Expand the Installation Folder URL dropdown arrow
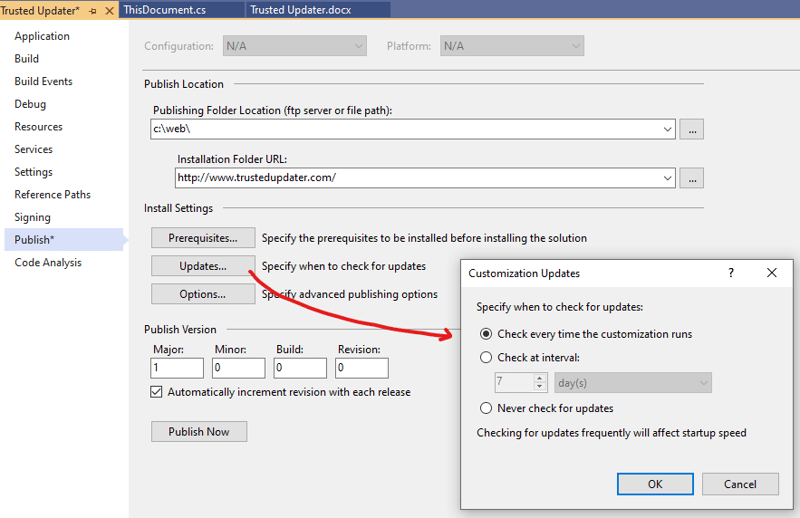 coord(667,178)
